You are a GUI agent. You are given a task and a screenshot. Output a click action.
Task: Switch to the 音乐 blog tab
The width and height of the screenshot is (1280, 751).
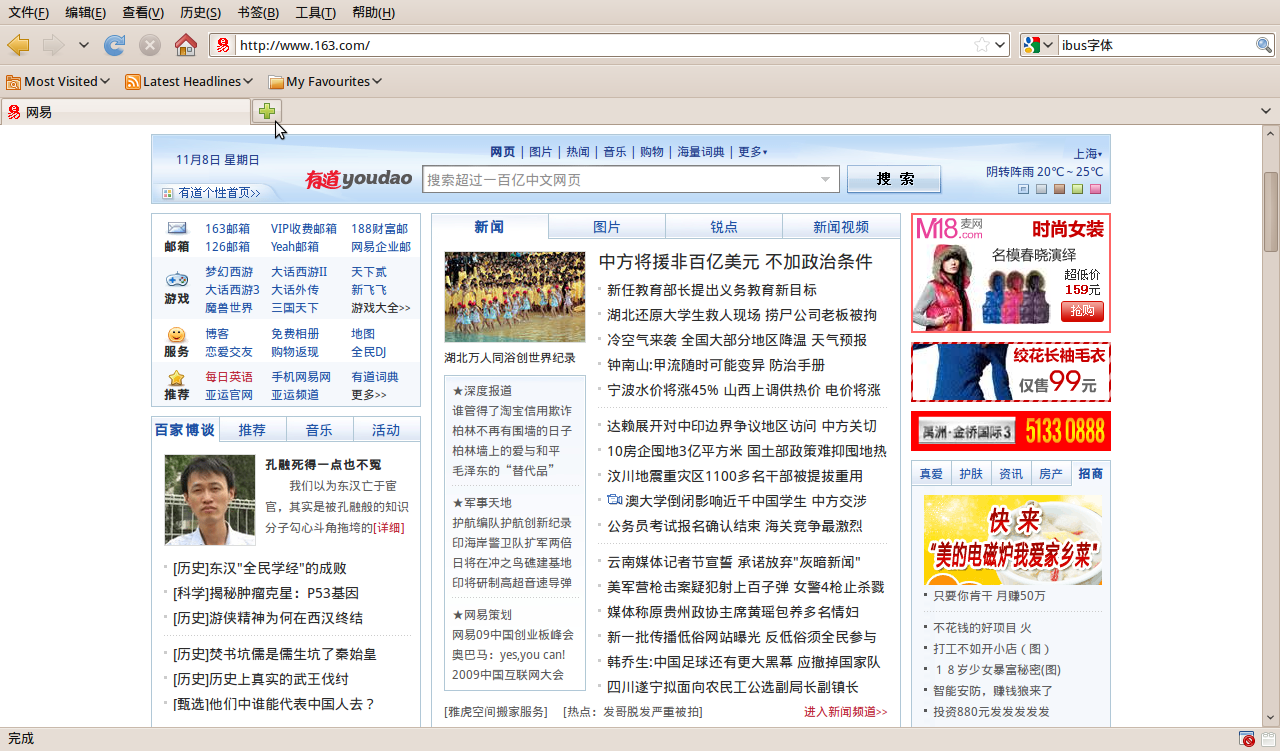319,430
